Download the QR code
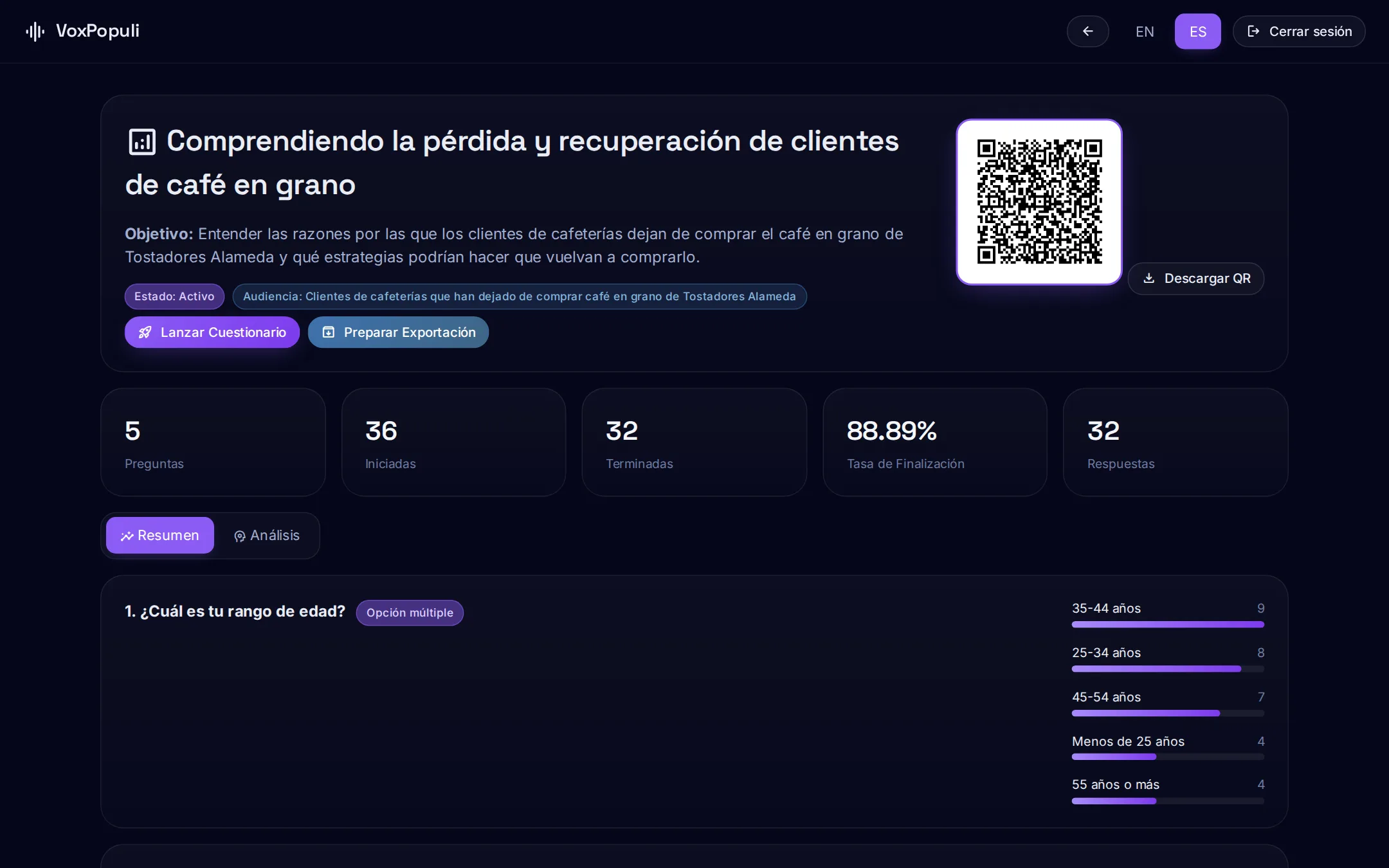Image resolution: width=1389 pixels, height=868 pixels. click(1195, 278)
